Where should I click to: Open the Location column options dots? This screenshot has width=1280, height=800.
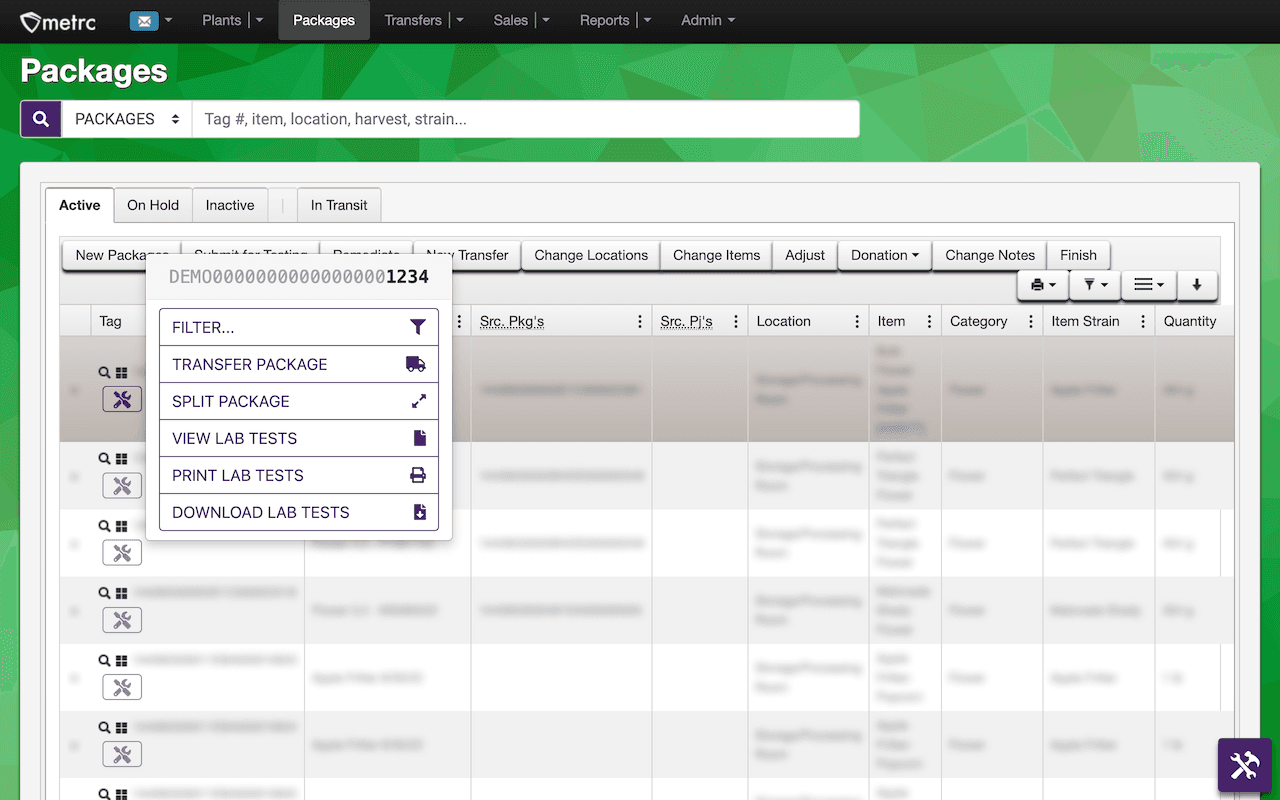857,321
